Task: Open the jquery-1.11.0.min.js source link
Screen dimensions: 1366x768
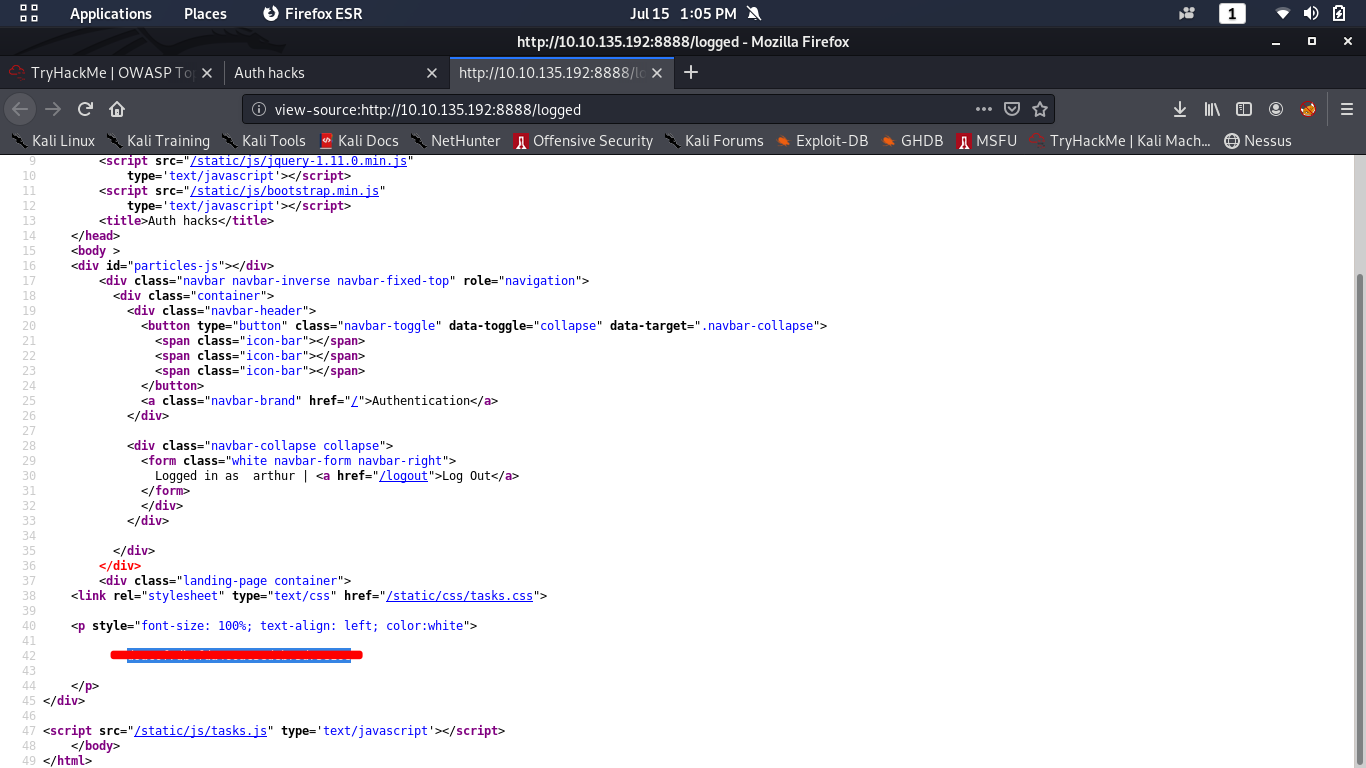Action: pyautogui.click(x=299, y=161)
